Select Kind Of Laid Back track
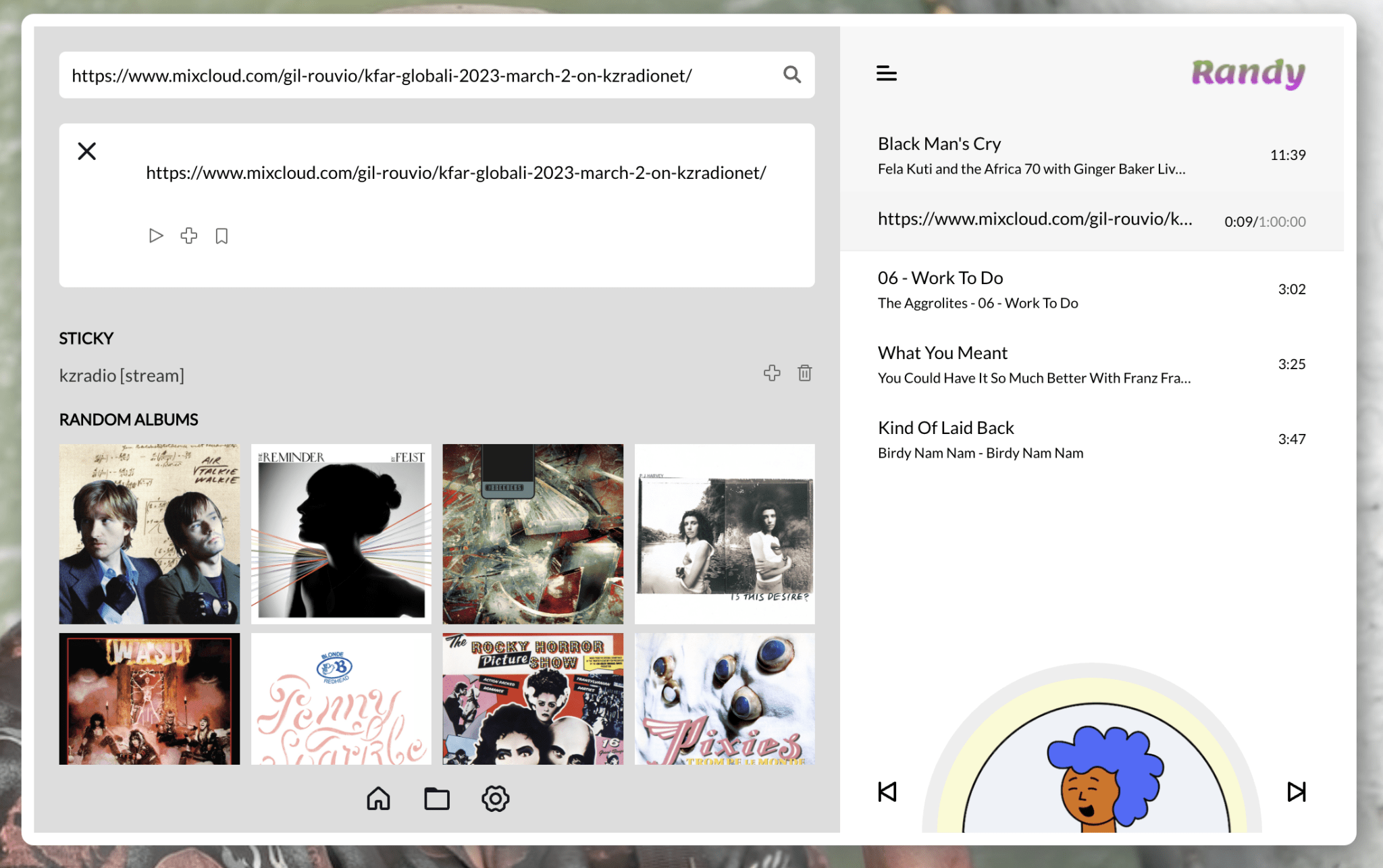Image resolution: width=1383 pixels, height=868 pixels. coord(1092,439)
